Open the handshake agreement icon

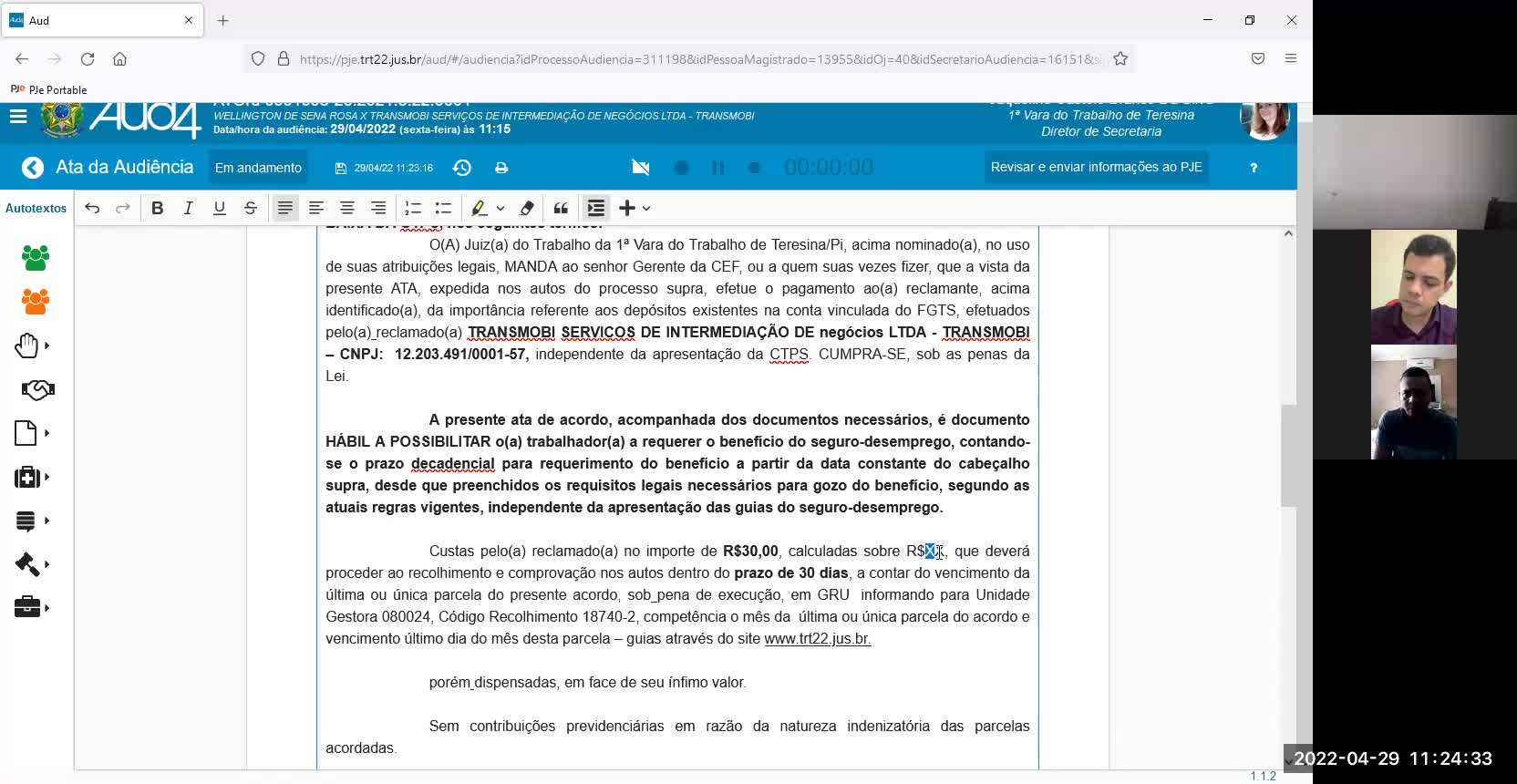[x=37, y=390]
